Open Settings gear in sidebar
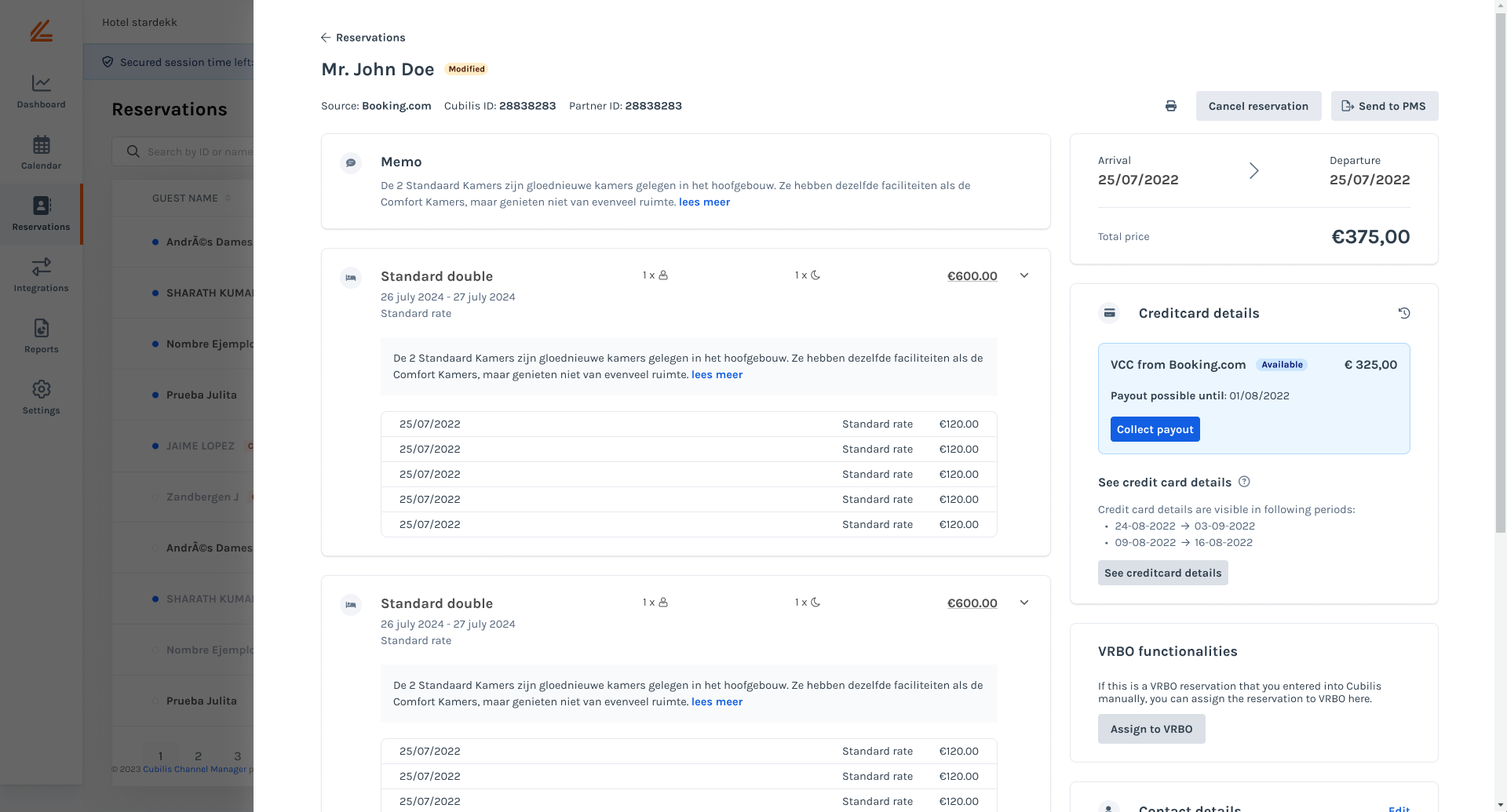Screen dimensions: 1507x812 41,397
